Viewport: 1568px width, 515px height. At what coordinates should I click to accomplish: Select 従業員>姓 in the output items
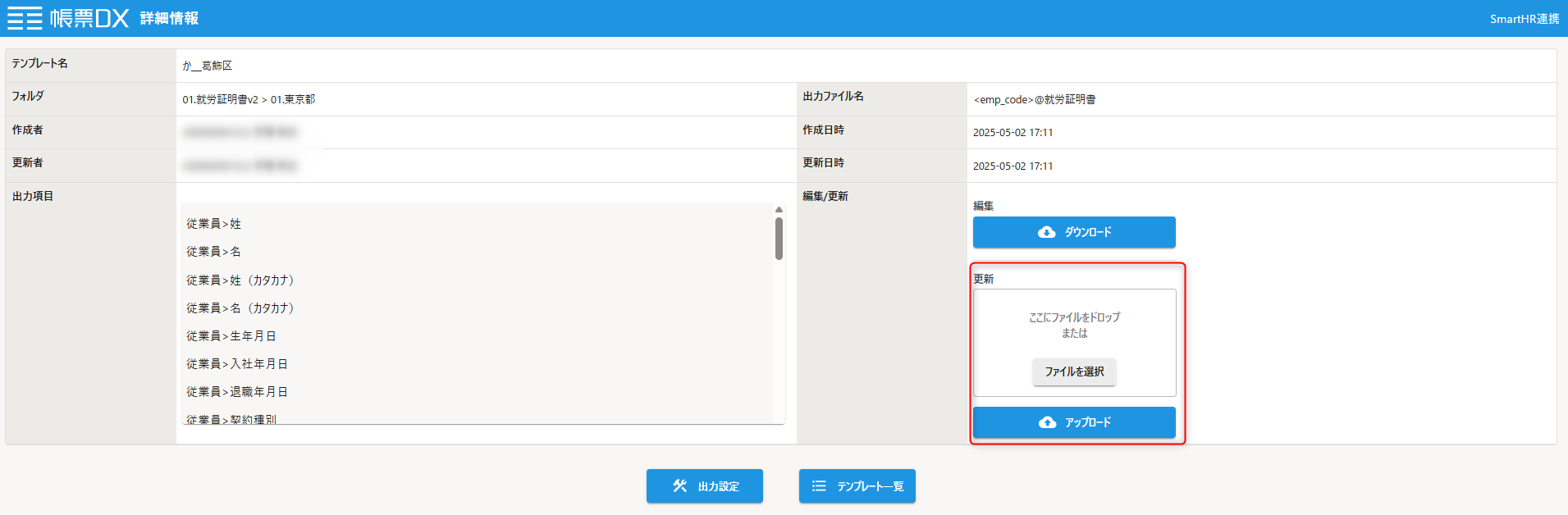tap(213, 224)
